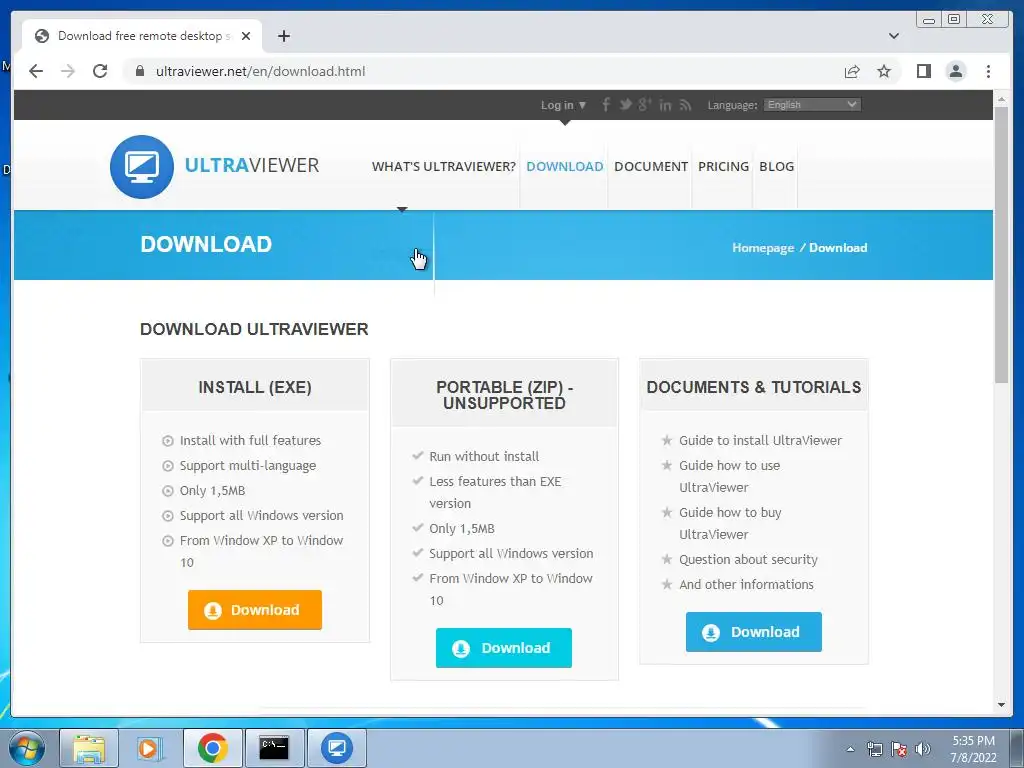Follow the Homepage breadcrumb link
Image resolution: width=1024 pixels, height=768 pixels.
coord(763,248)
